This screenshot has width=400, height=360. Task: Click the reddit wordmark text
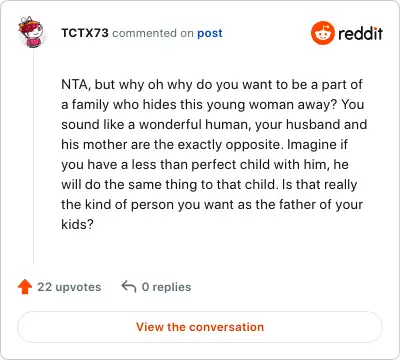pos(360,34)
